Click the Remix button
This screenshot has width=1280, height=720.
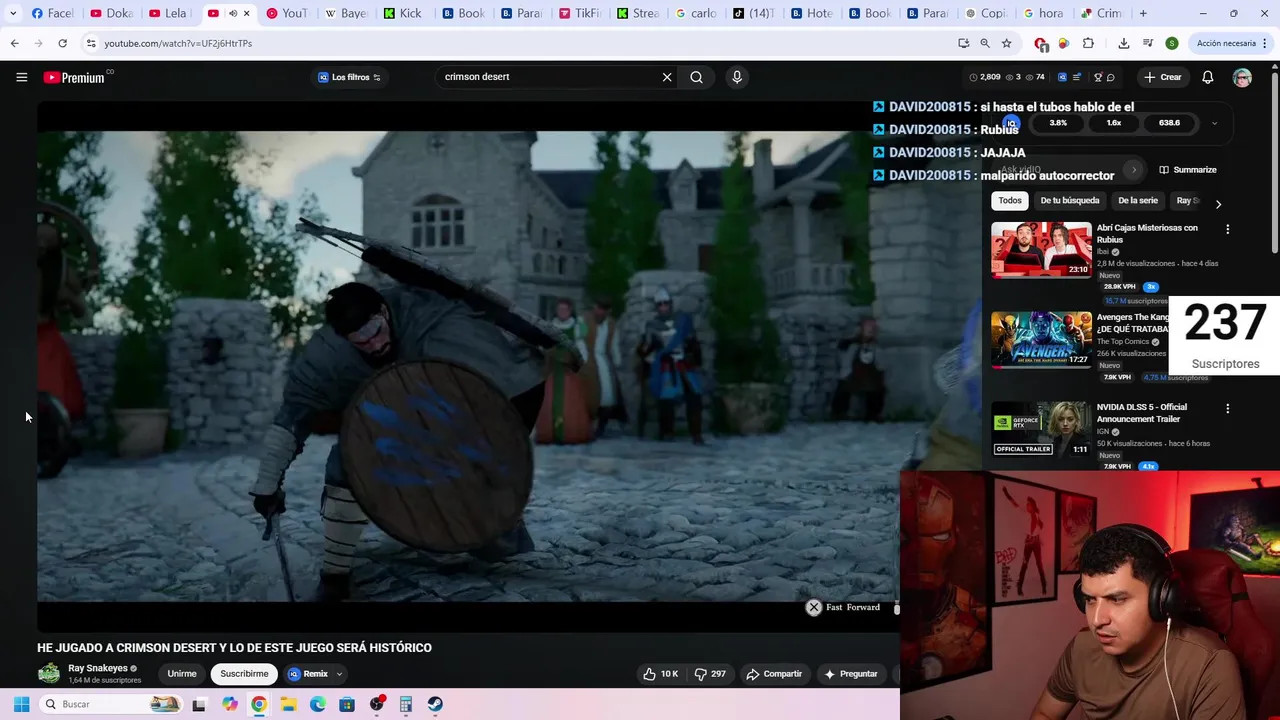point(308,674)
